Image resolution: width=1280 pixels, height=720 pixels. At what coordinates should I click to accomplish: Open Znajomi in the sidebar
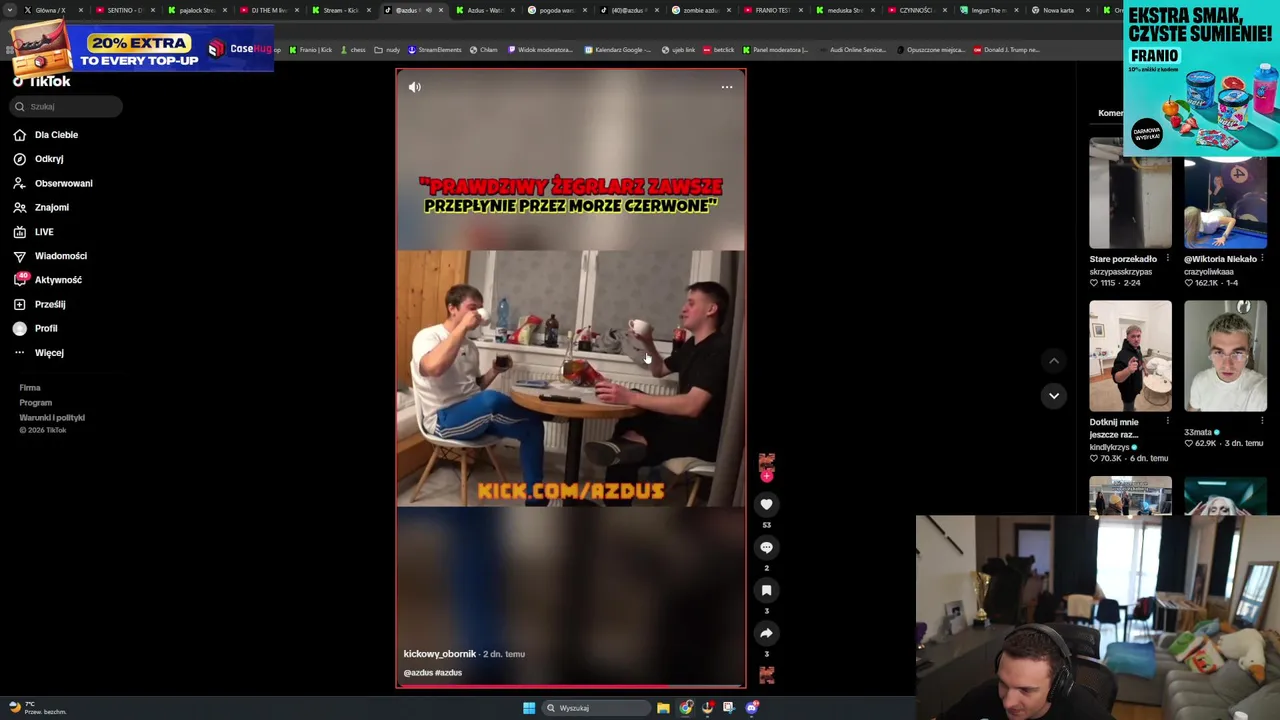coord(42,207)
